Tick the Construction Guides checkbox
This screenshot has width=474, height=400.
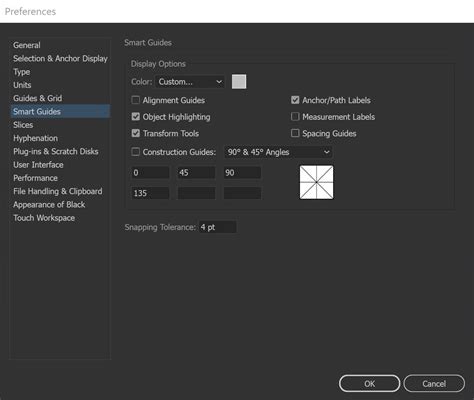pyautogui.click(x=136, y=152)
